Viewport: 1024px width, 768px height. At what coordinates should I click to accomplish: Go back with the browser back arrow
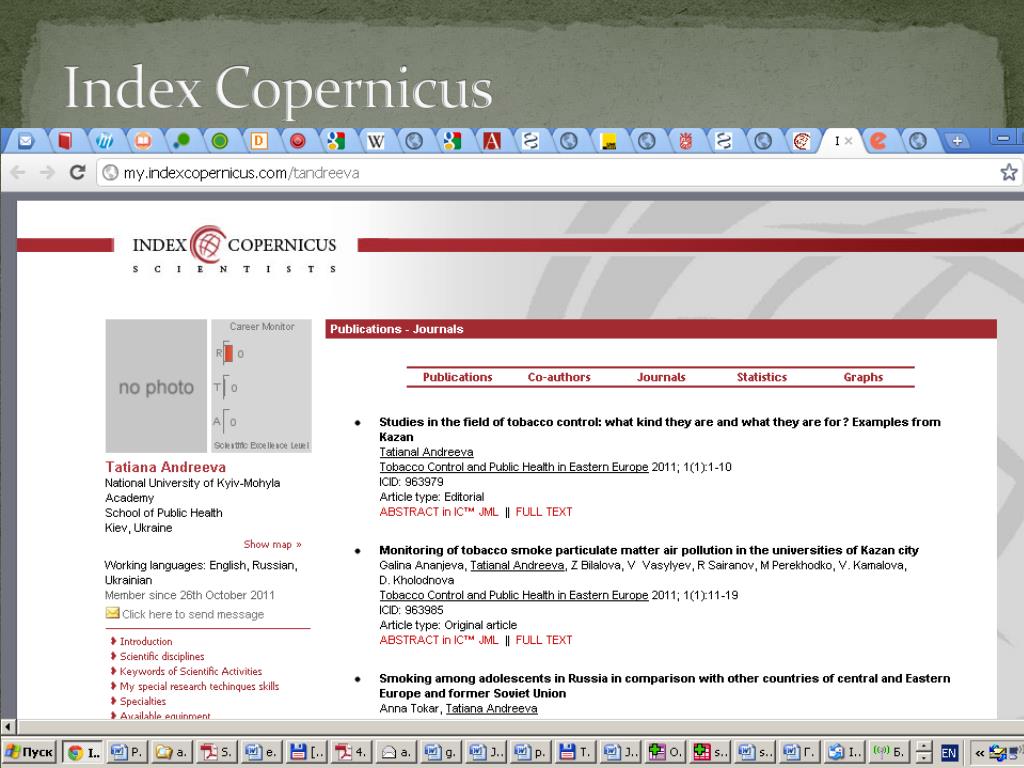pos(18,172)
